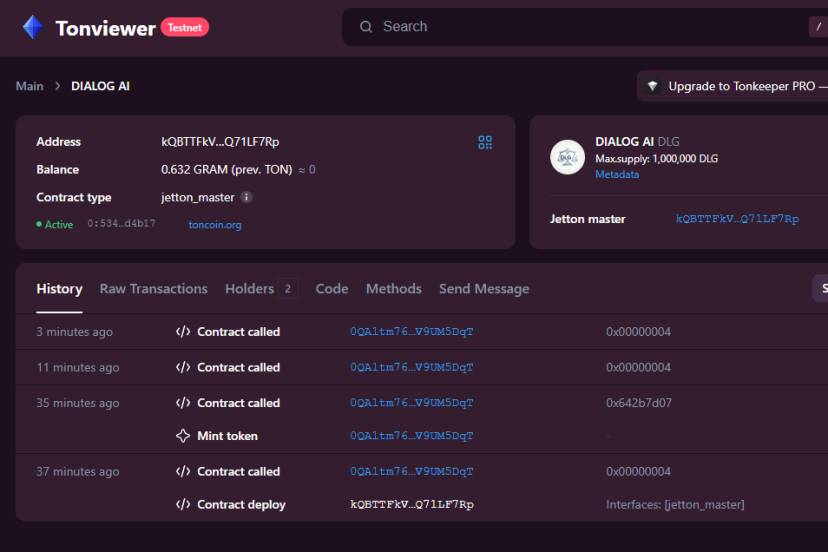The width and height of the screenshot is (828, 552).
Task: Click Contract called in 3 minutes ago row
Action: [239, 332]
